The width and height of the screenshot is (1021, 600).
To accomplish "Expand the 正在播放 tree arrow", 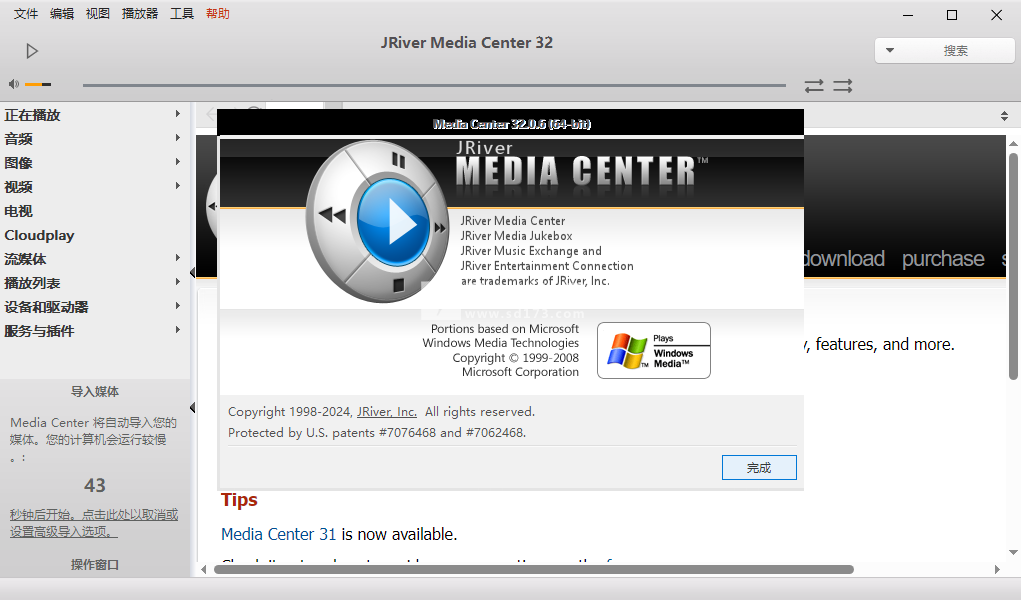I will 178,114.
